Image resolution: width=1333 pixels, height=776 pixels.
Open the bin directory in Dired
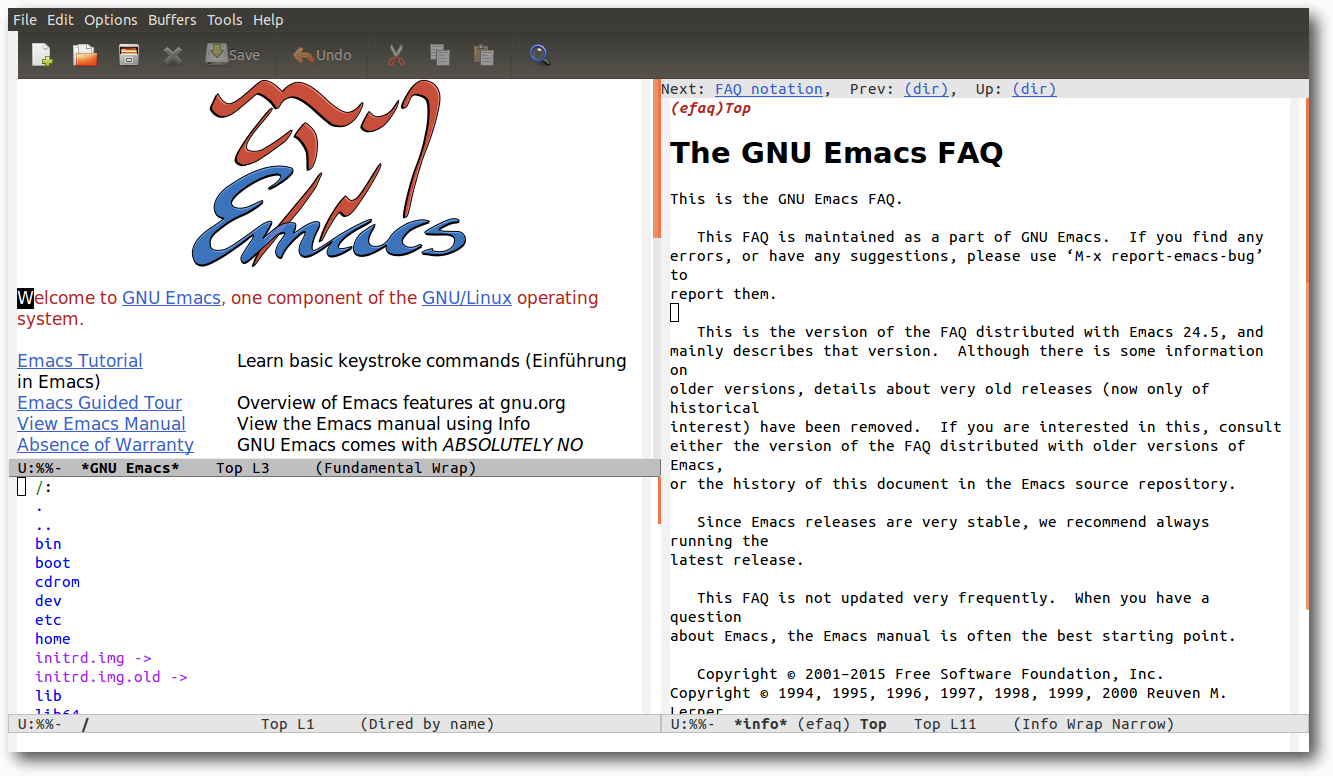48,544
